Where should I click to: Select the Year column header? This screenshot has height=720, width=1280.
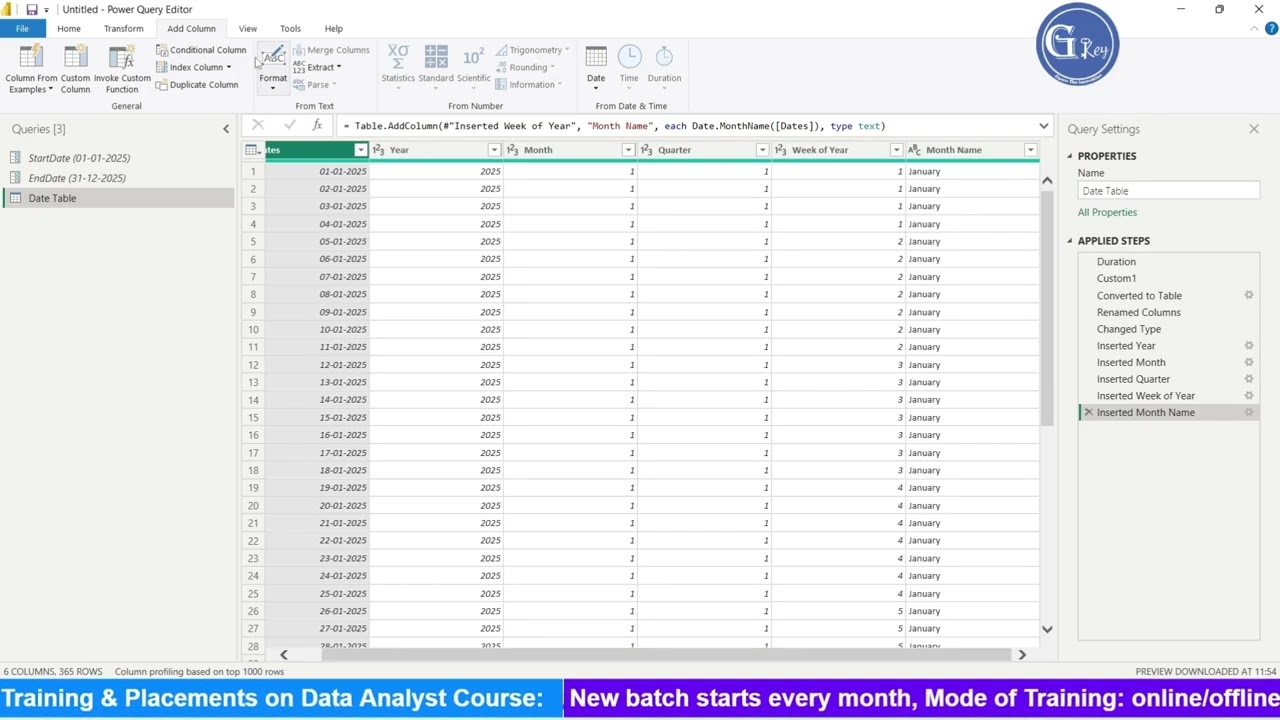[x=436, y=150]
